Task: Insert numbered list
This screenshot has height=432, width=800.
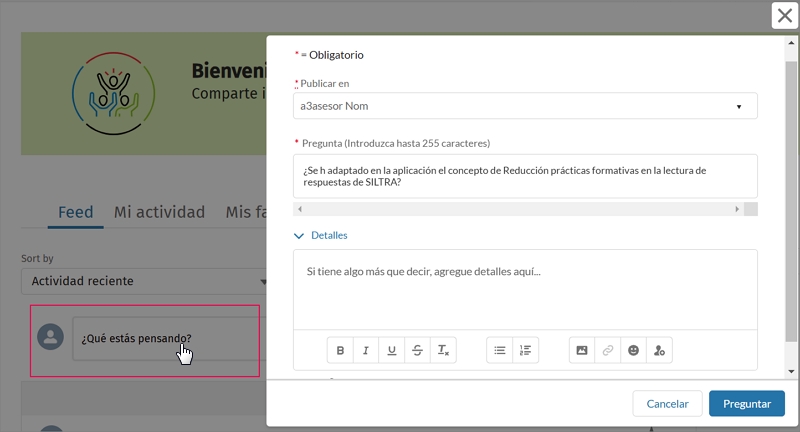Action: 526,350
